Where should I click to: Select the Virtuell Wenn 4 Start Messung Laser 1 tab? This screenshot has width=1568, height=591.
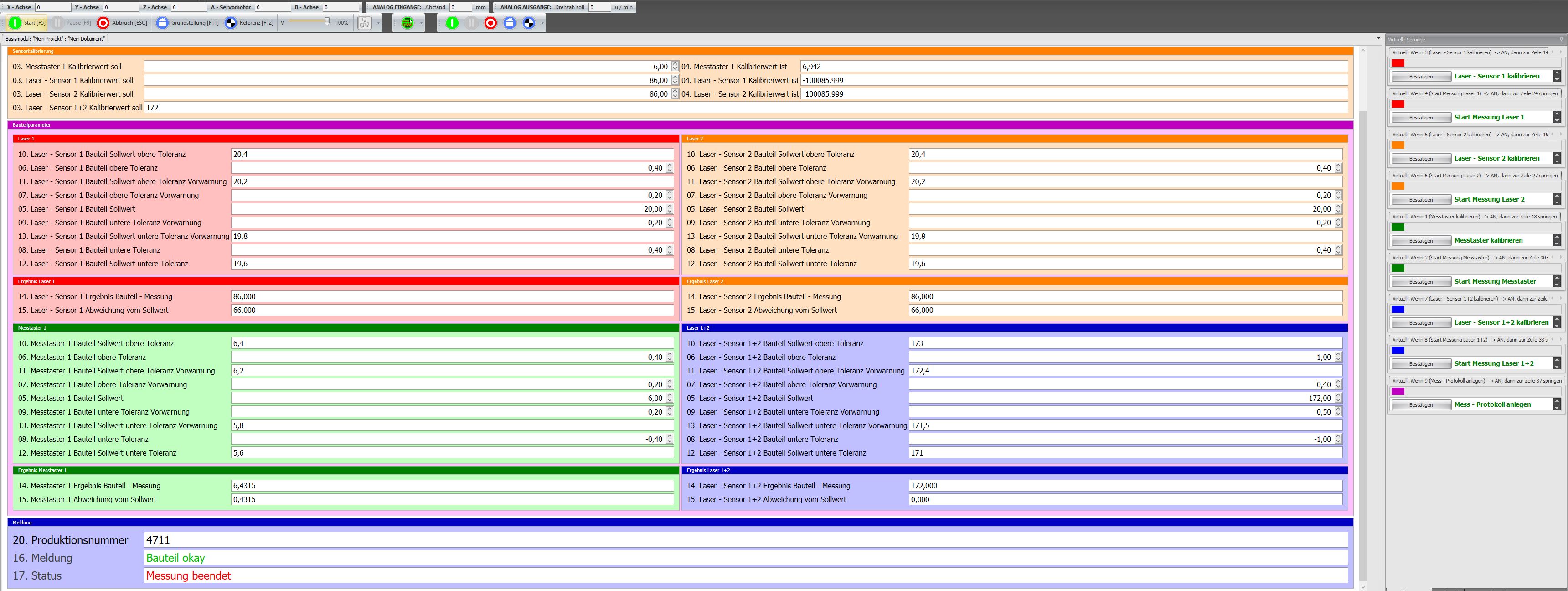tap(1474, 93)
